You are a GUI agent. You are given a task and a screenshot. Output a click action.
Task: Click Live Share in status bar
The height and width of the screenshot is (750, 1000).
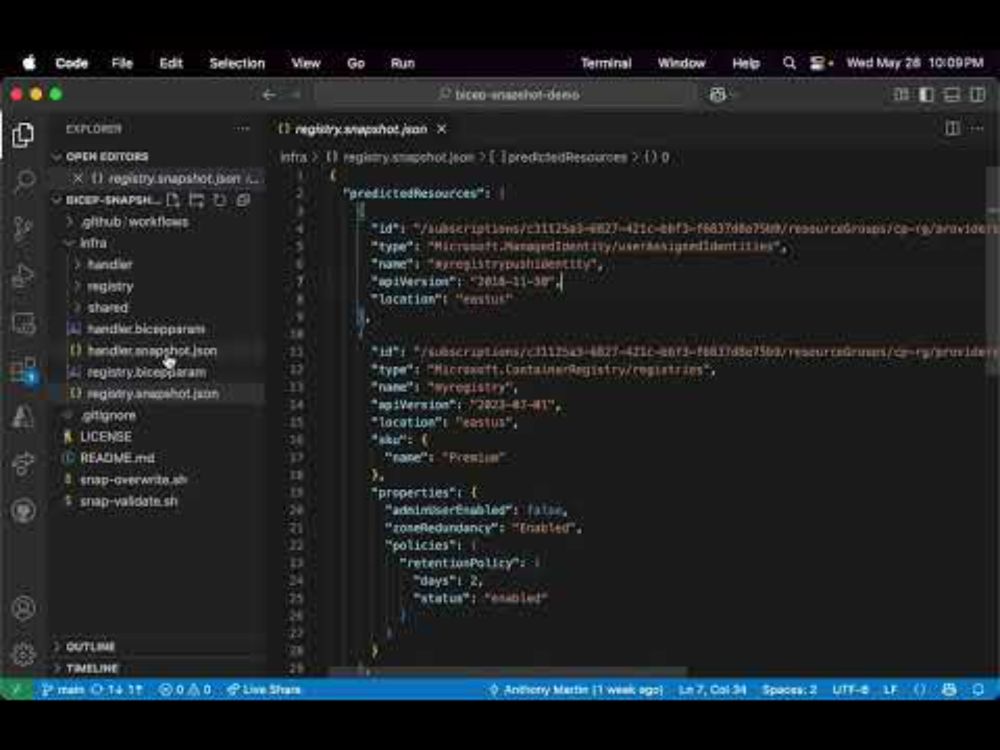click(263, 689)
